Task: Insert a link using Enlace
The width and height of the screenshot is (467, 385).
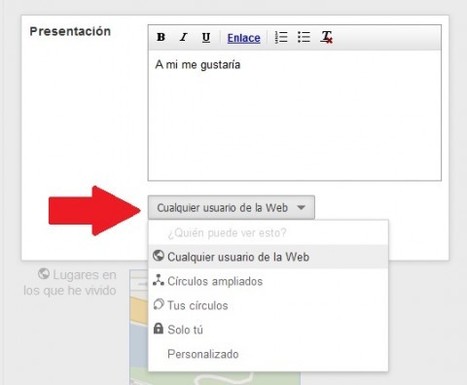Action: 244,38
